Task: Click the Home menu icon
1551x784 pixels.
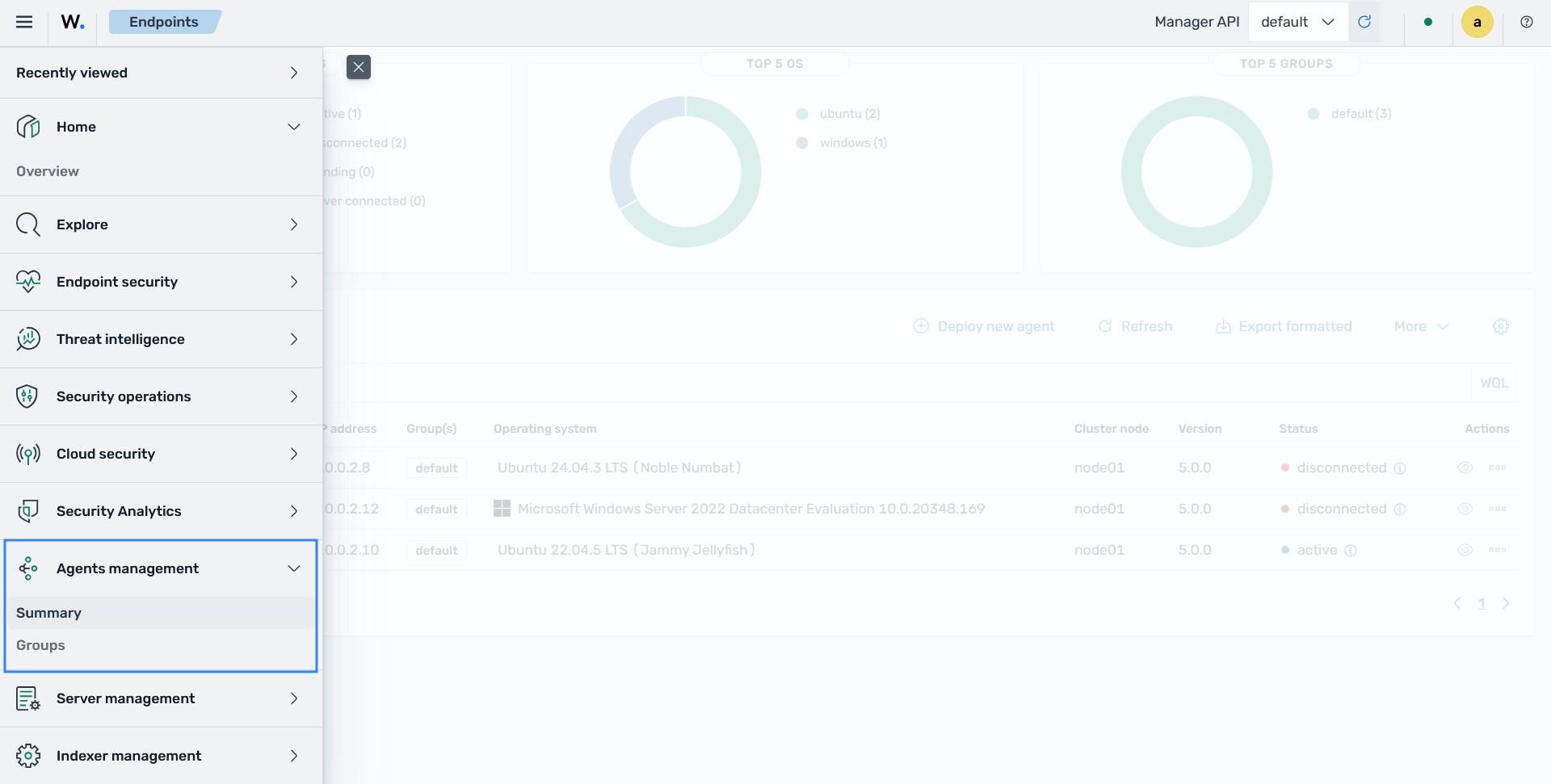Action: pos(28,127)
